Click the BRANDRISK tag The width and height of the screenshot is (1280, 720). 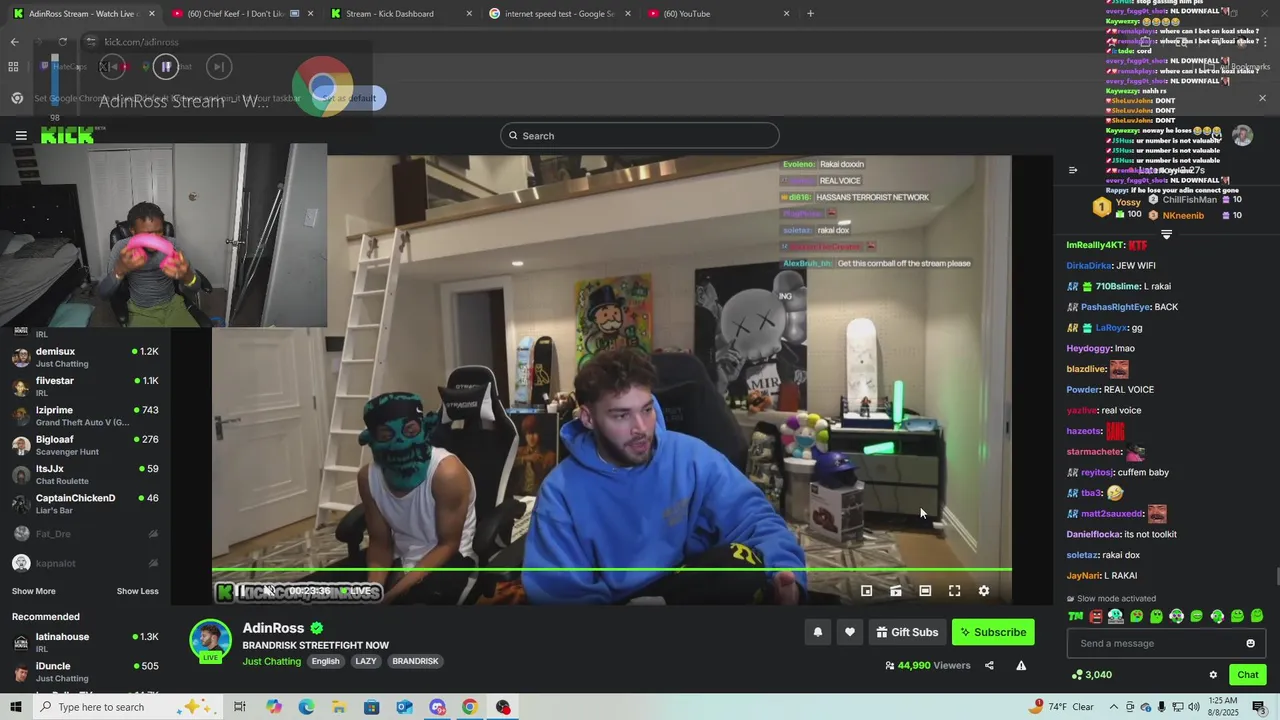(x=415, y=661)
